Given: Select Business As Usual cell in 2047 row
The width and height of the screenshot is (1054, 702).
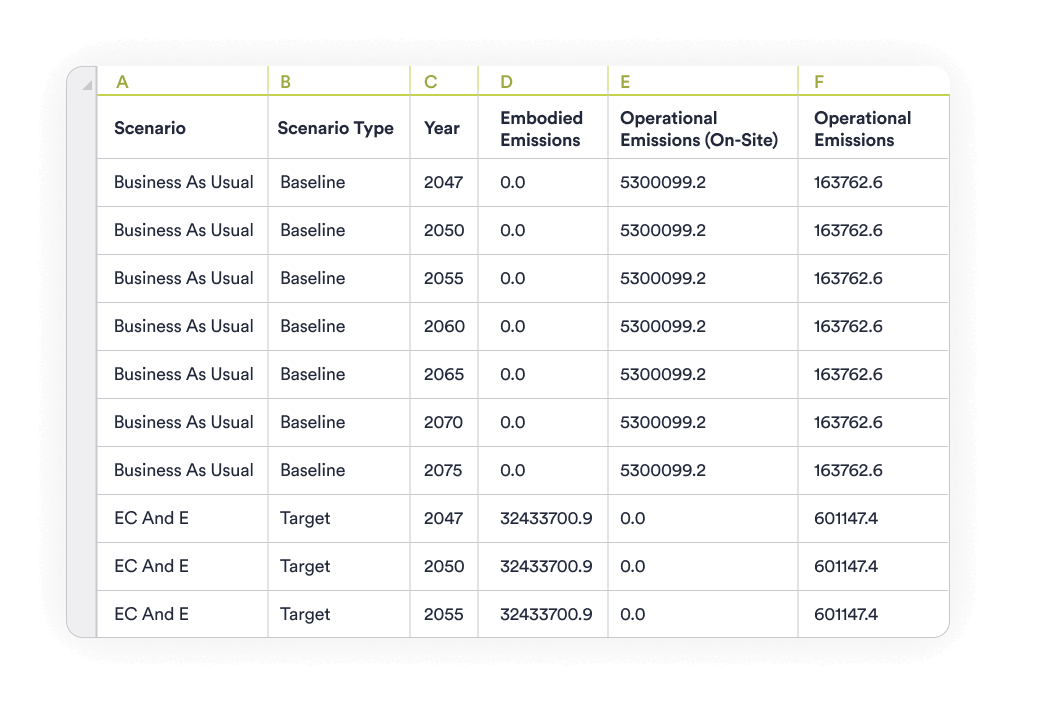Looking at the screenshot, I should [183, 182].
